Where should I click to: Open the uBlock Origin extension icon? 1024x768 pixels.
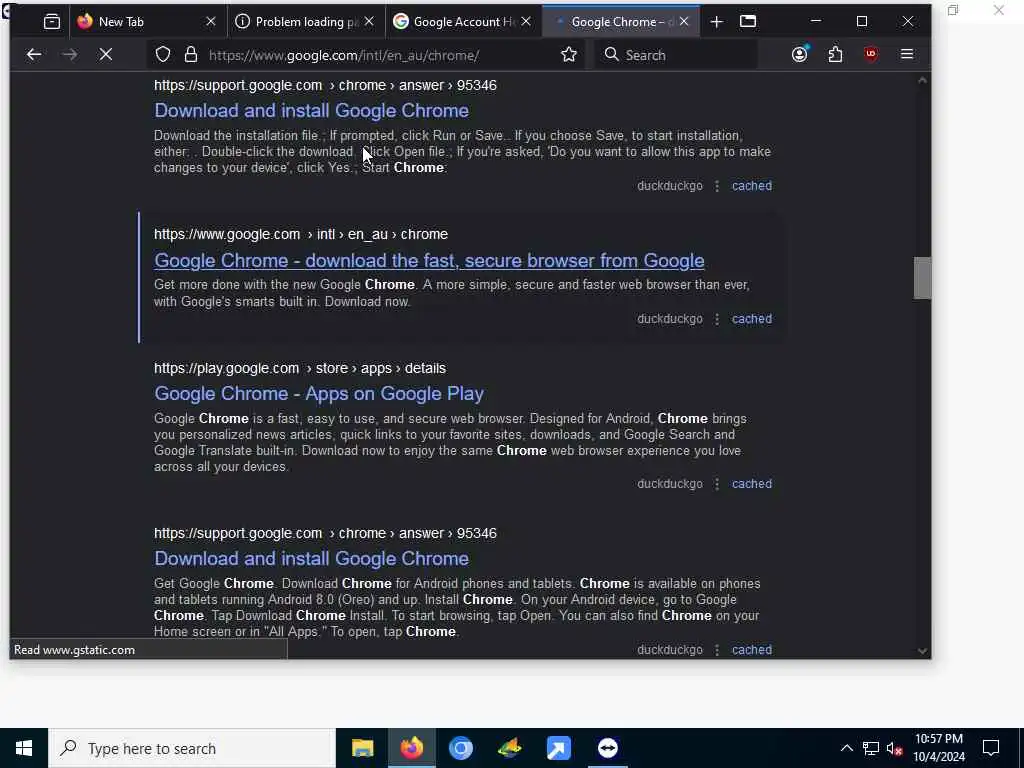point(871,55)
